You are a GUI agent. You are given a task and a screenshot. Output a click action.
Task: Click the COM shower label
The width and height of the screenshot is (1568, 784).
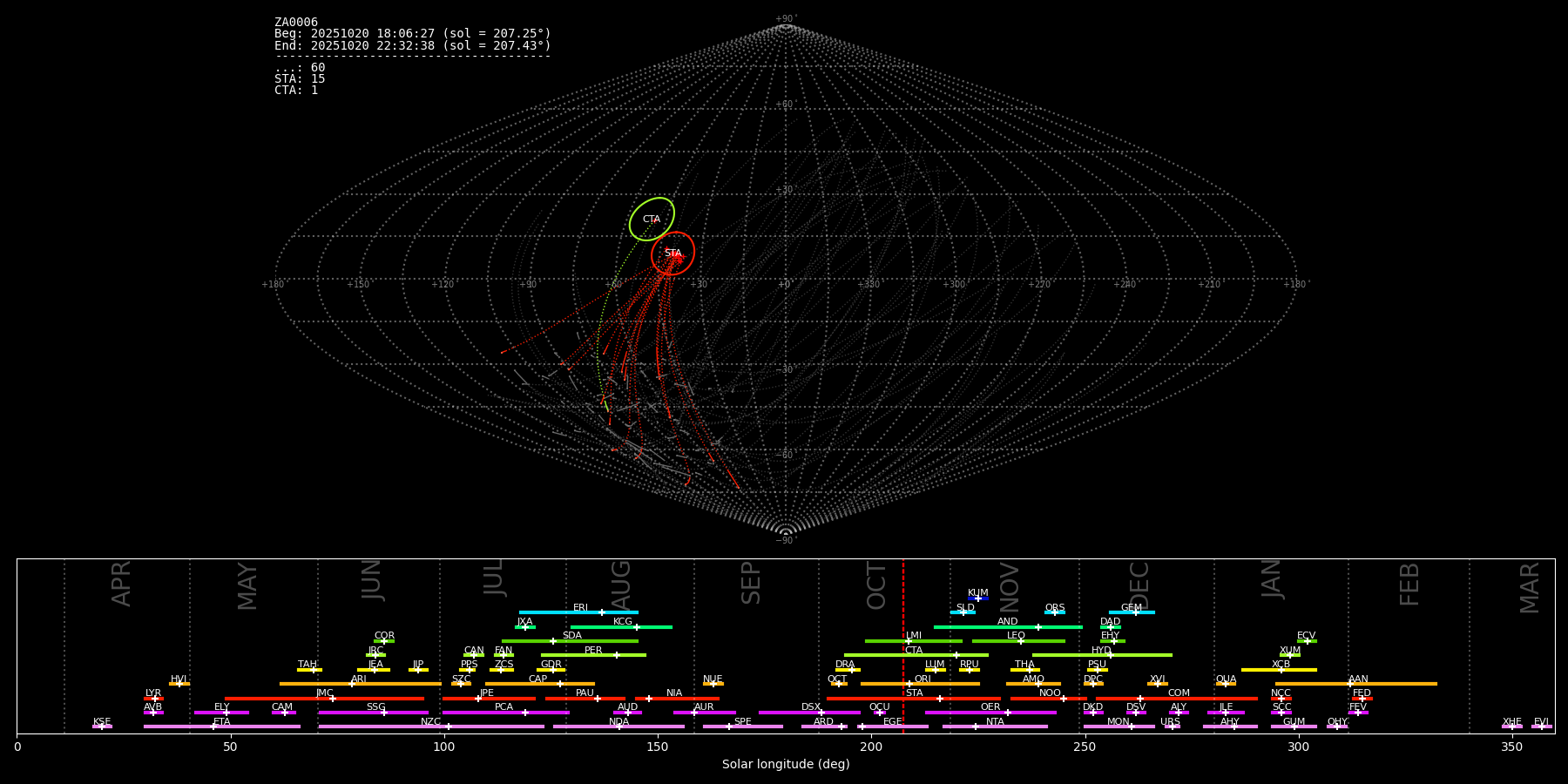point(1179,693)
